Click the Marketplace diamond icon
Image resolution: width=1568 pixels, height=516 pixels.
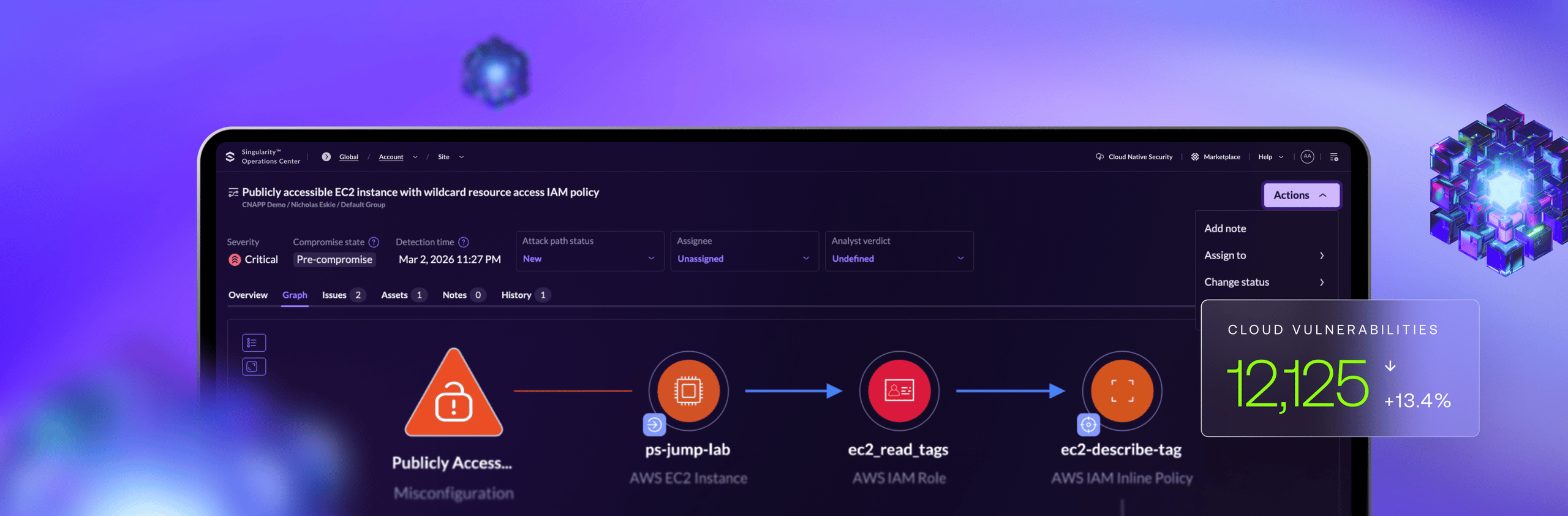click(1195, 157)
